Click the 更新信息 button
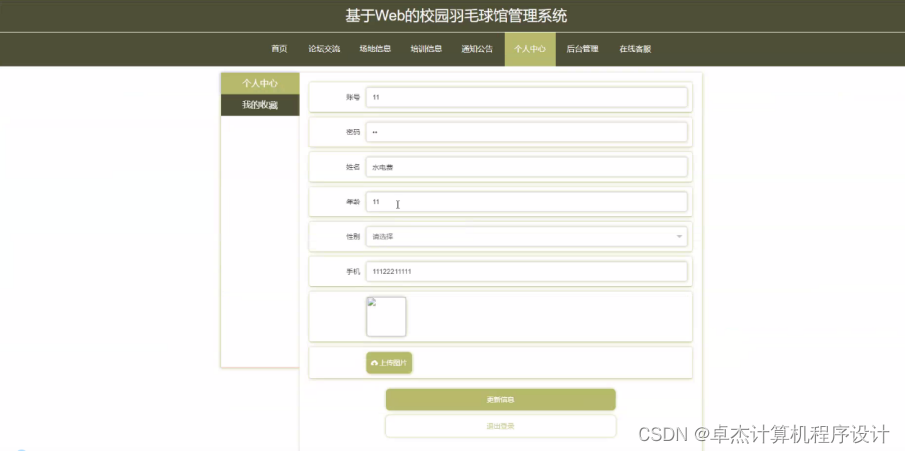 click(x=500, y=399)
